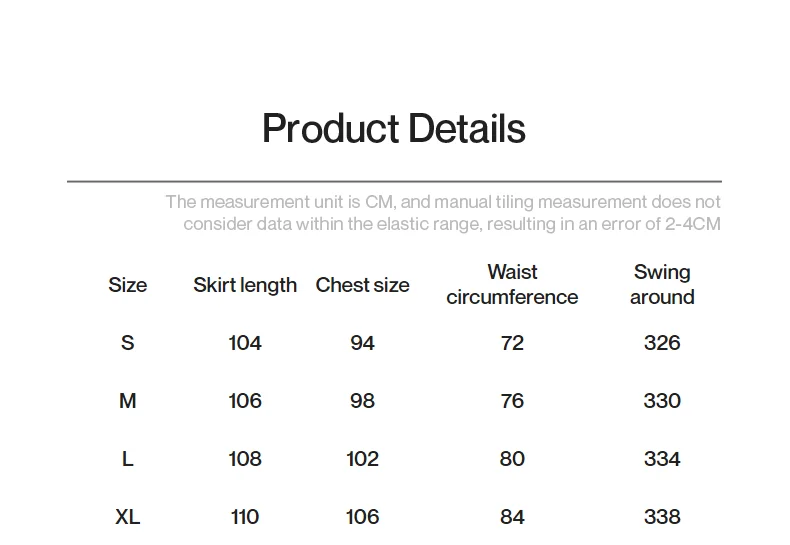Click the Product Details heading

click(393, 129)
